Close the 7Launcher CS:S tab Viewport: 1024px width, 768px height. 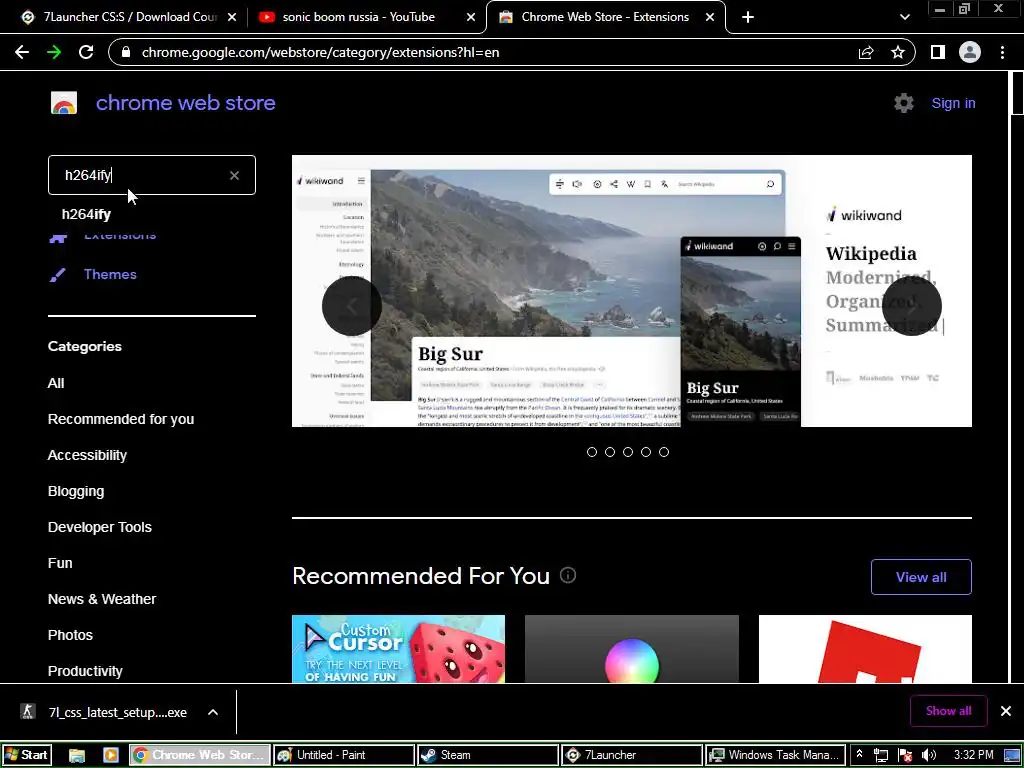[x=232, y=17]
